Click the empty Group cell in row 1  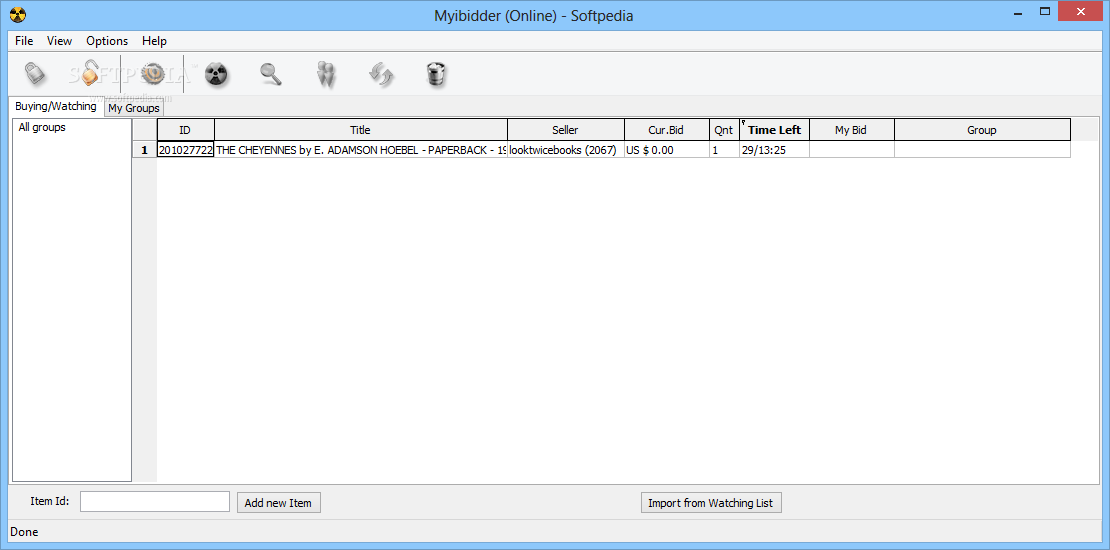(x=983, y=150)
